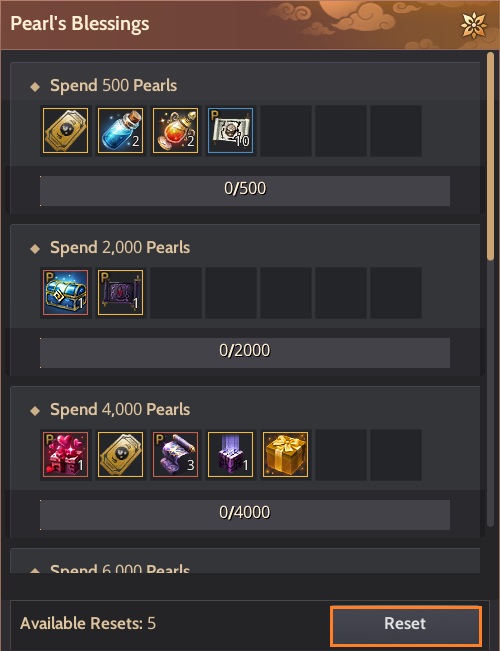Close the panel with the golden flower icon
The width and height of the screenshot is (500, 651).
pyautogui.click(x=474, y=25)
